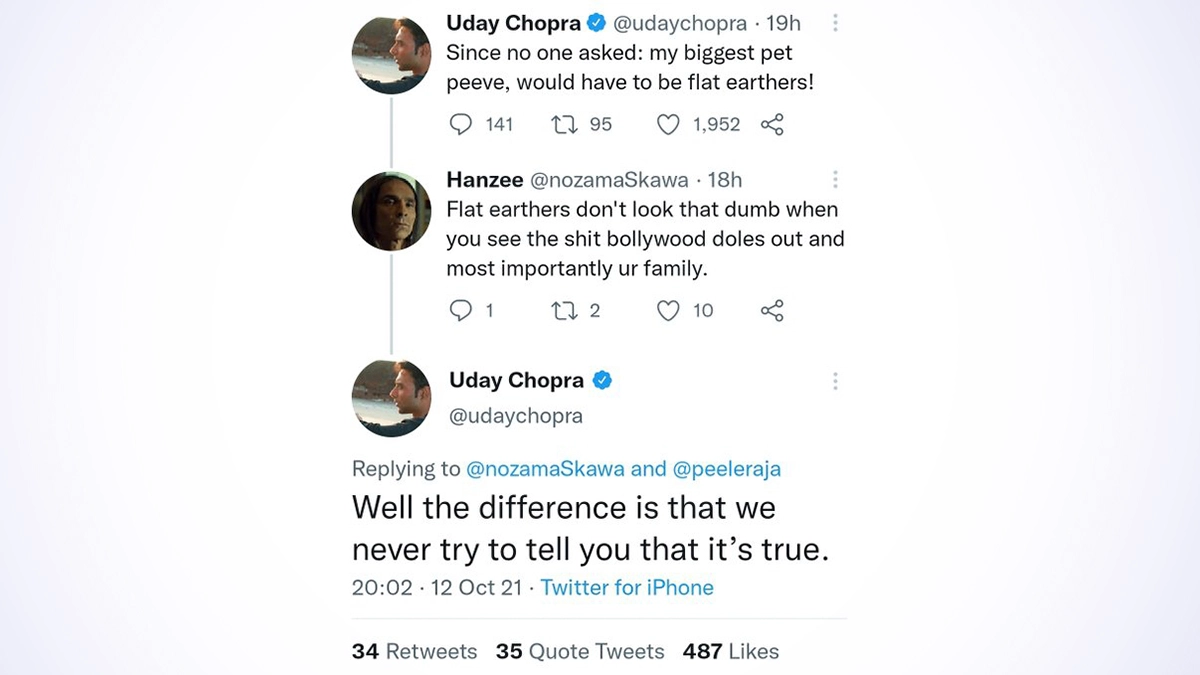
Task: Retweet the flat earthers pet peeve tweet
Action: 563,124
